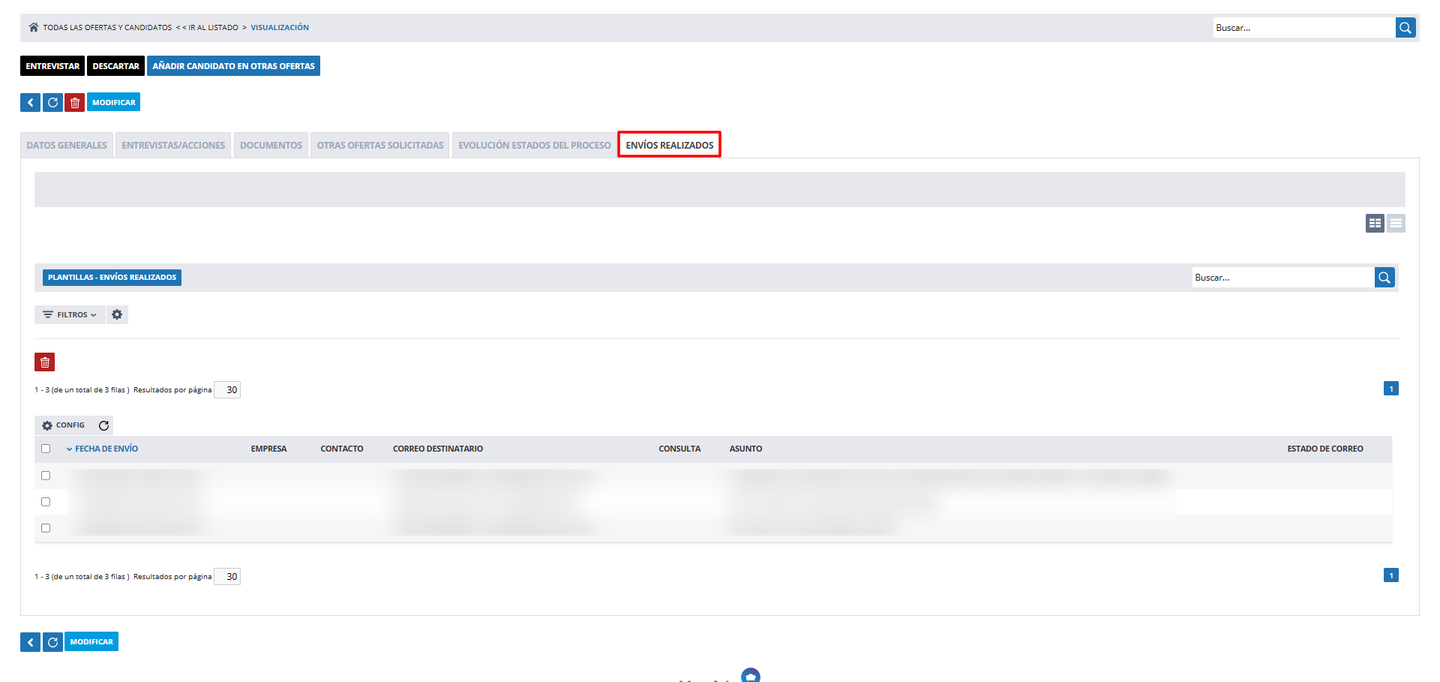The width and height of the screenshot is (1440, 682).
Task: Click the search magnifier in the top breadcrumb bar
Action: click(1406, 28)
